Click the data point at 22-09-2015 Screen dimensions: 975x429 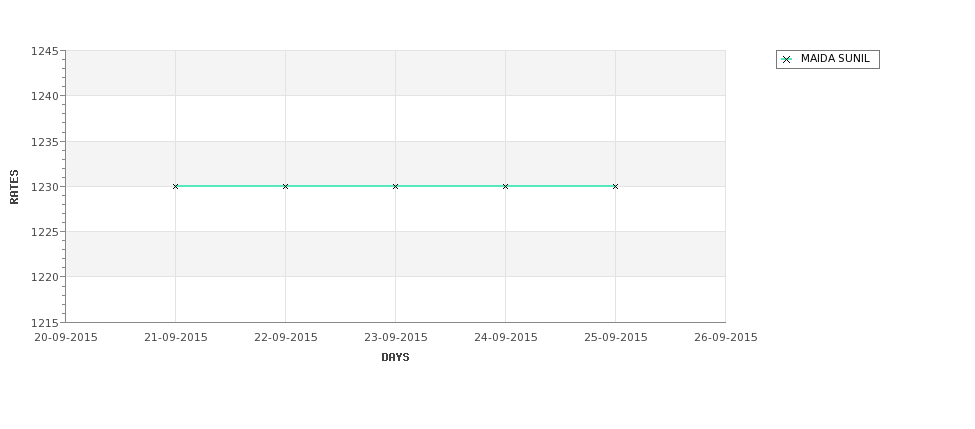(285, 187)
